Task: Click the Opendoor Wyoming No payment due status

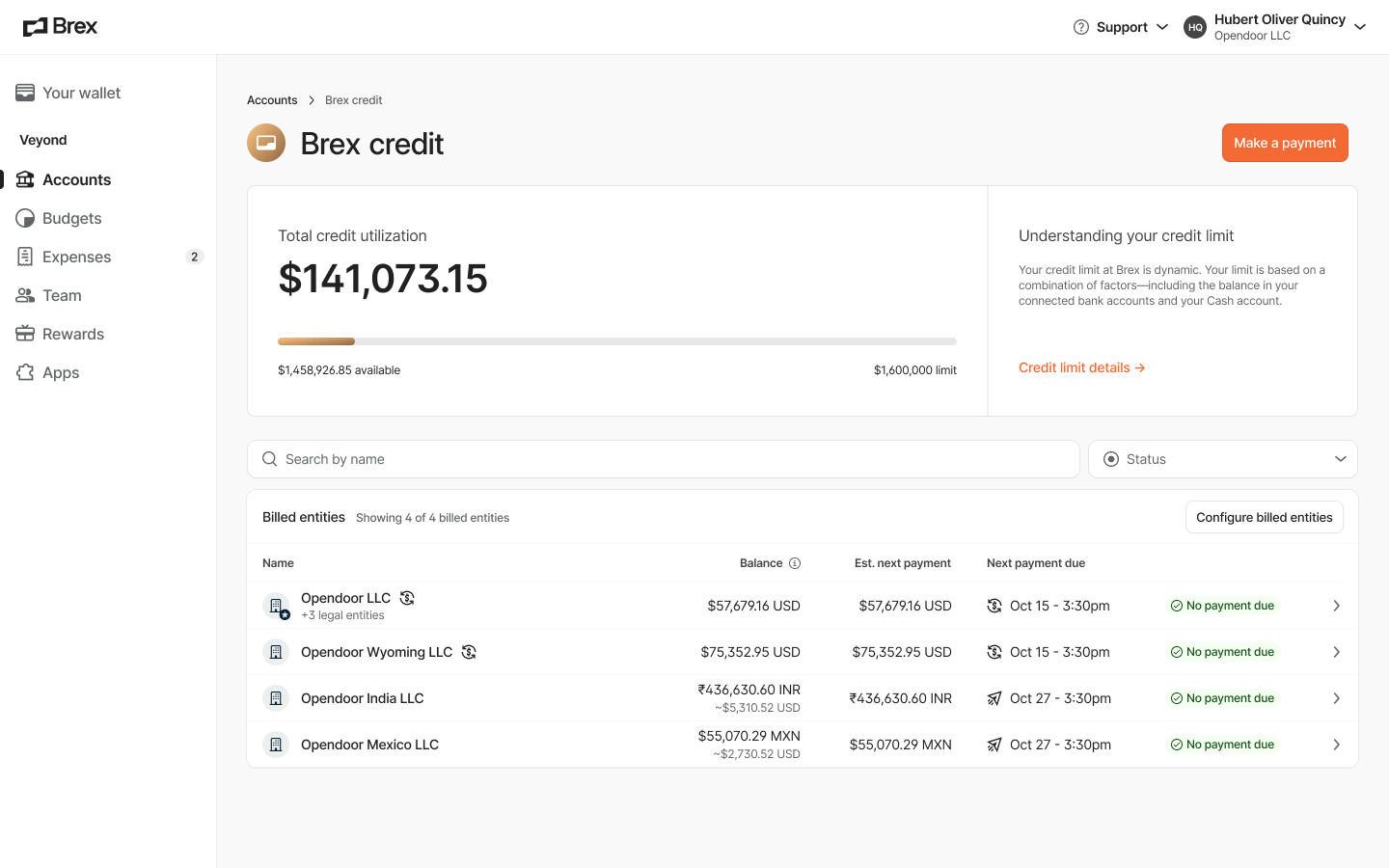Action: click(x=1222, y=652)
